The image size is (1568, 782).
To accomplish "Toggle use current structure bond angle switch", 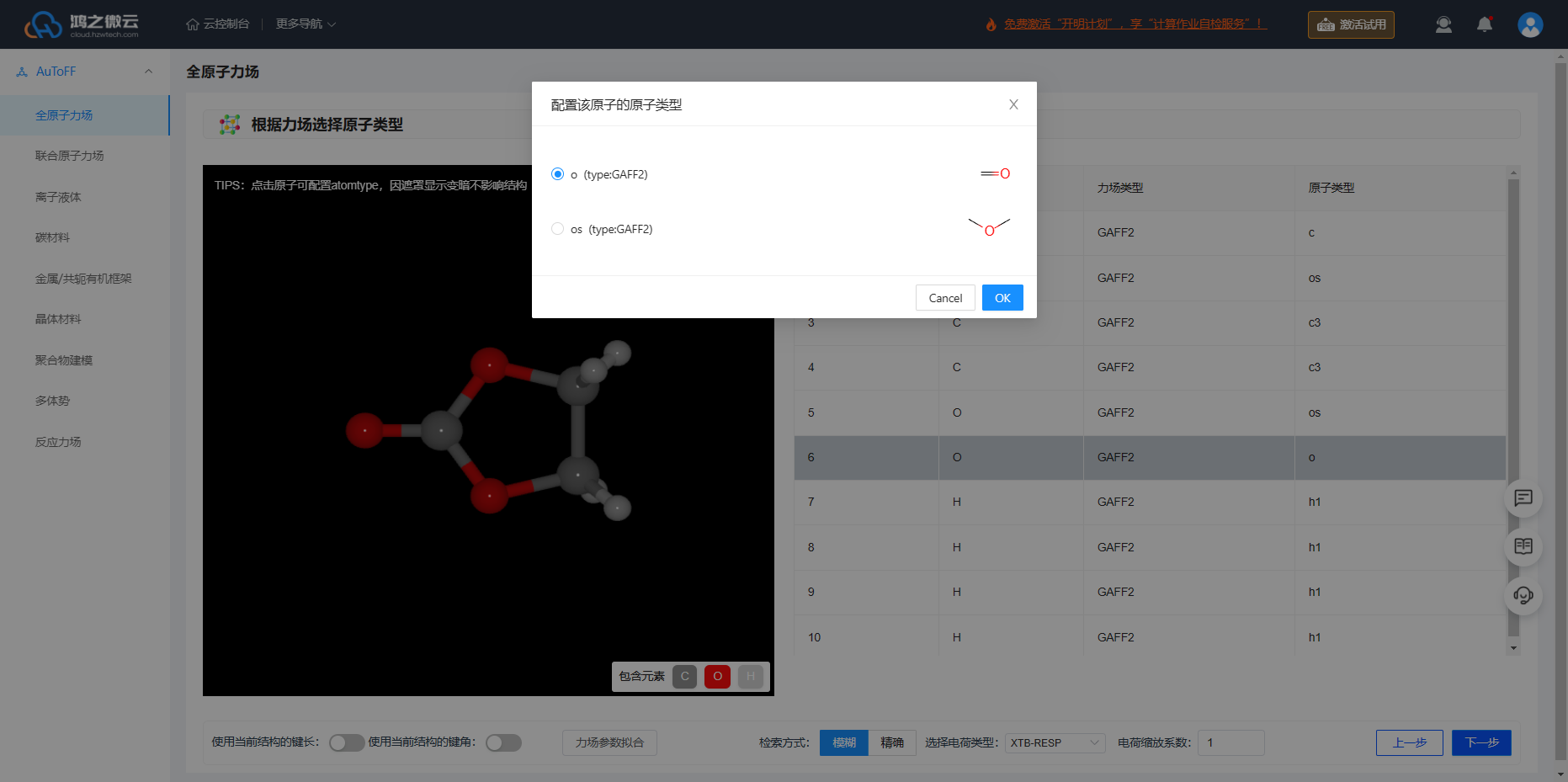I will pos(503,742).
